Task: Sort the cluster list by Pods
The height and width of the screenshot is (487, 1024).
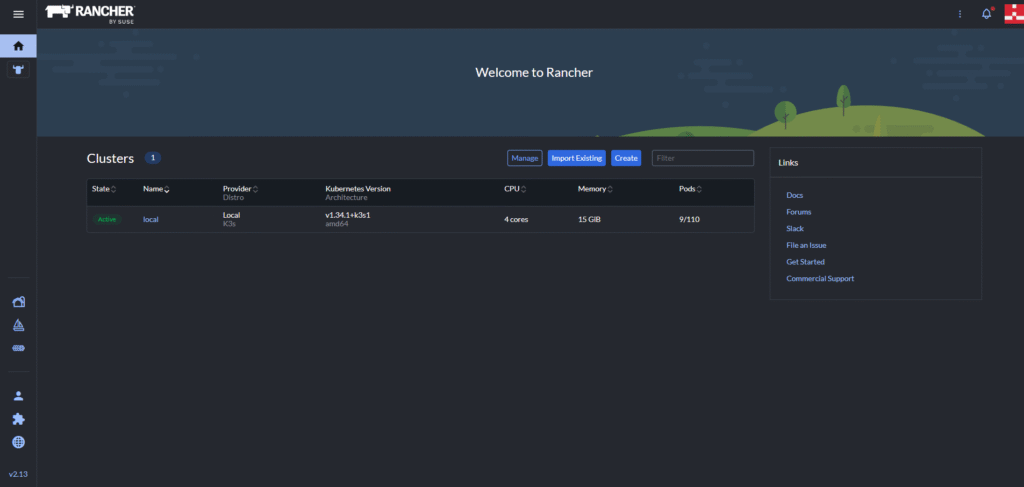Action: tap(690, 189)
